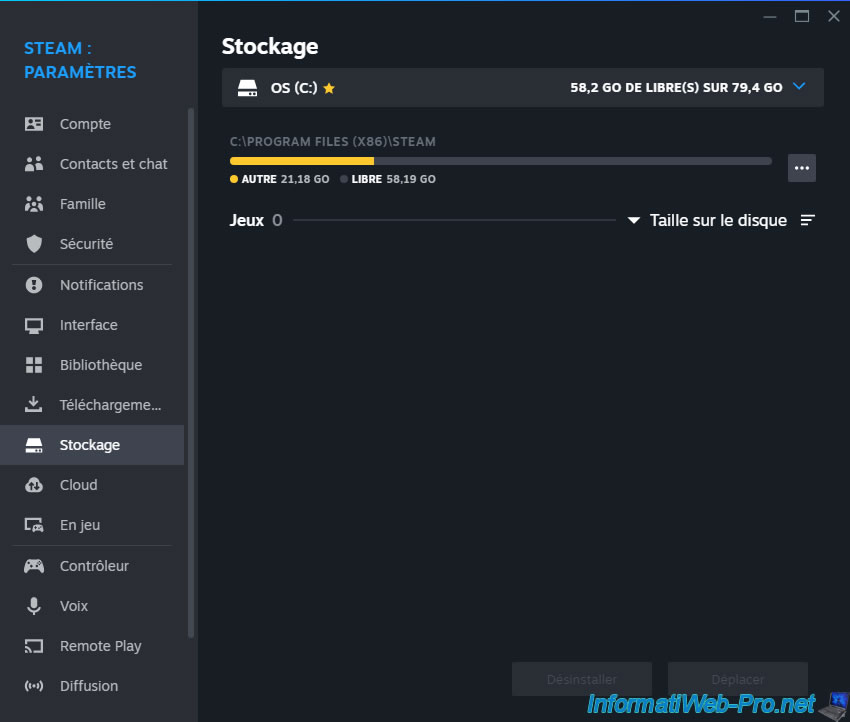Click 58,2 GO DE LIBRE(S) SUR 79,4 GO text
This screenshot has height=722, width=850.
coord(676,88)
